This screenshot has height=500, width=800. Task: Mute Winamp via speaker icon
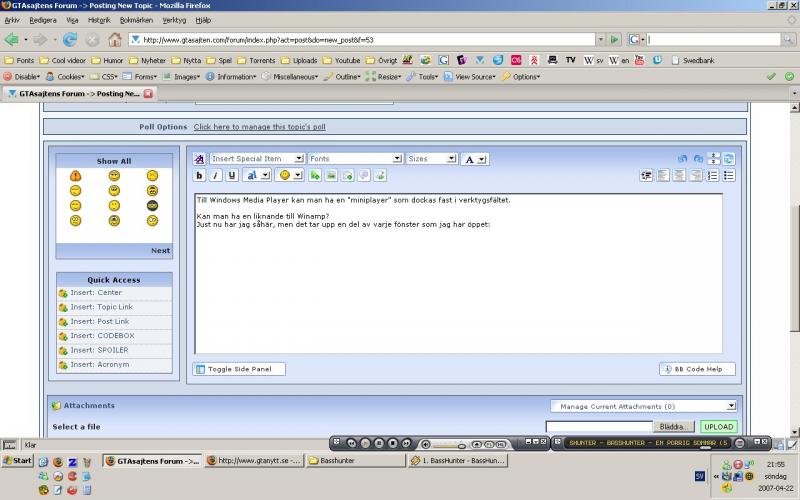click(426, 444)
